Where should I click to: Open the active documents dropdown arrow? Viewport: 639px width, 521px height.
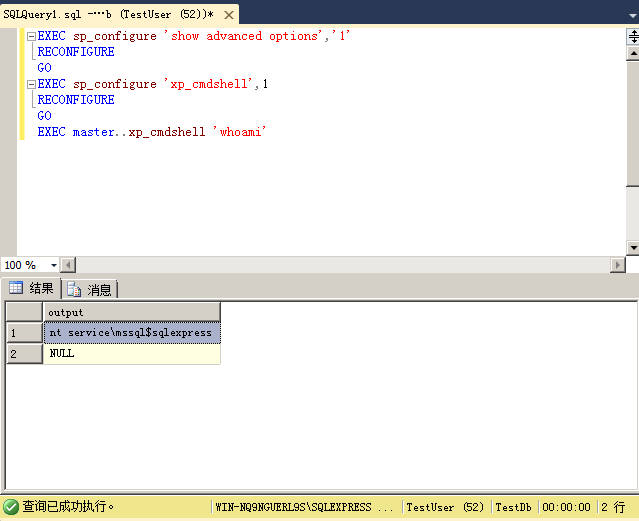[x=632, y=15]
